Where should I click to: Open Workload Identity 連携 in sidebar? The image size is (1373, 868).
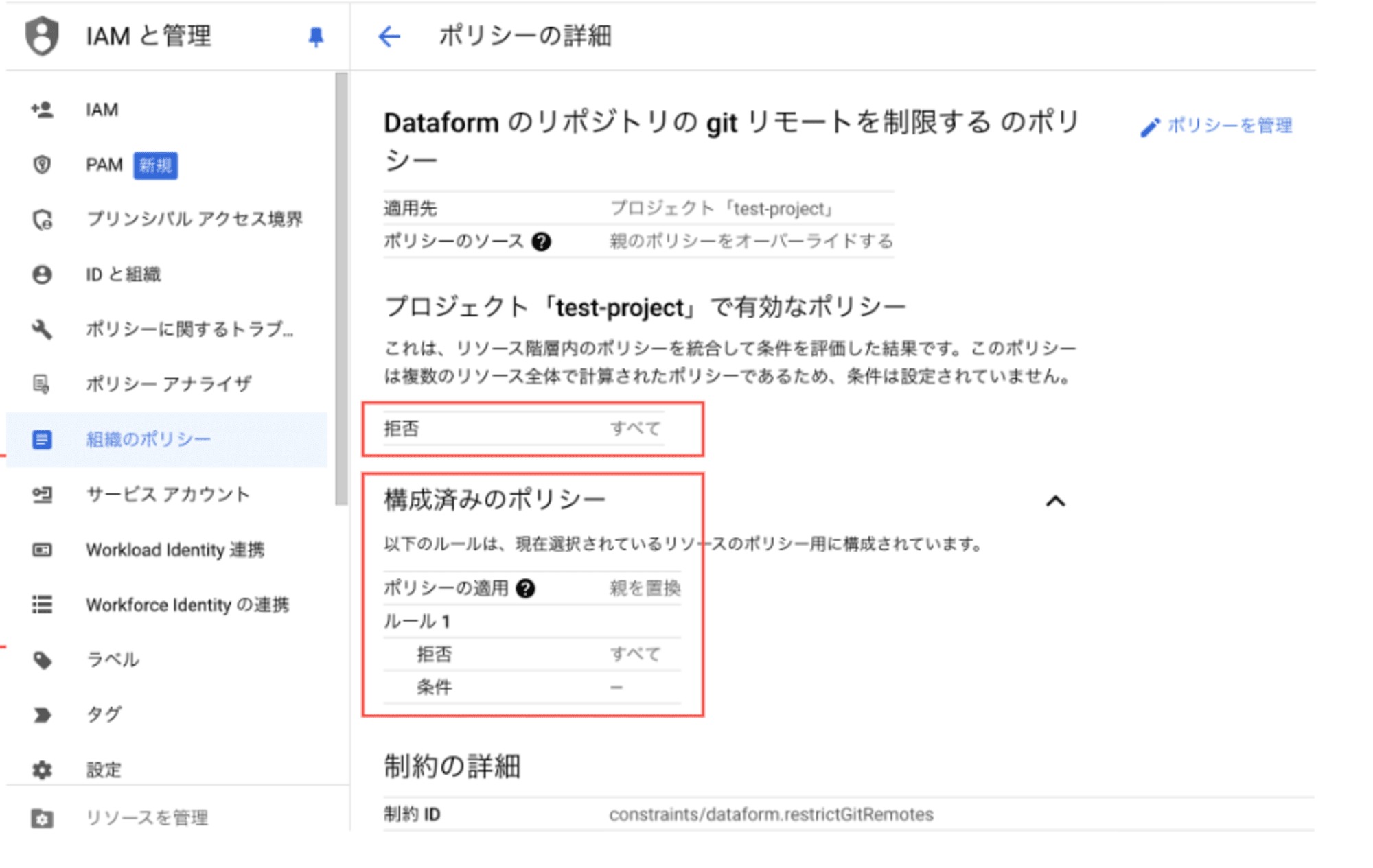click(166, 550)
